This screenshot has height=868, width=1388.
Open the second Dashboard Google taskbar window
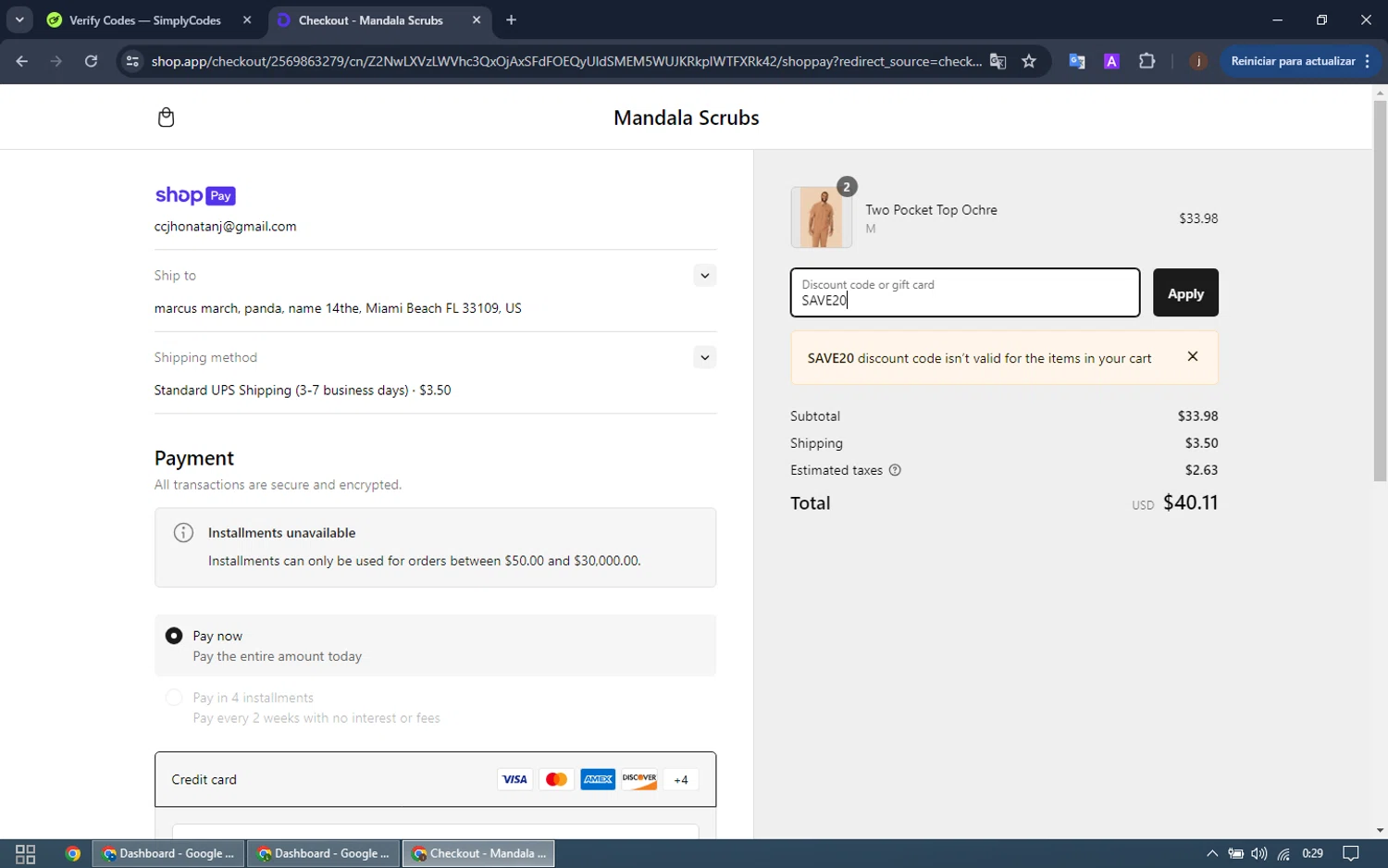[324, 853]
